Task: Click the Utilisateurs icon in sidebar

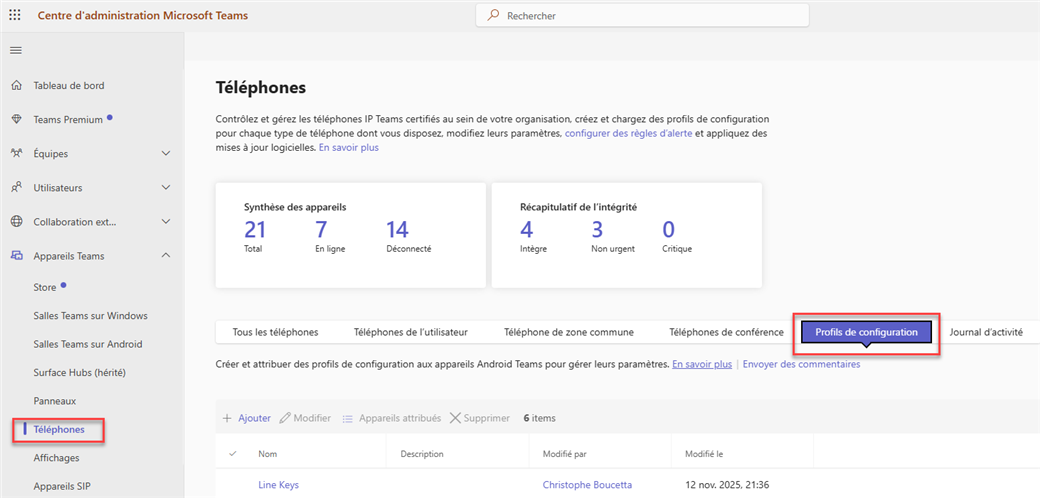Action: (x=16, y=188)
